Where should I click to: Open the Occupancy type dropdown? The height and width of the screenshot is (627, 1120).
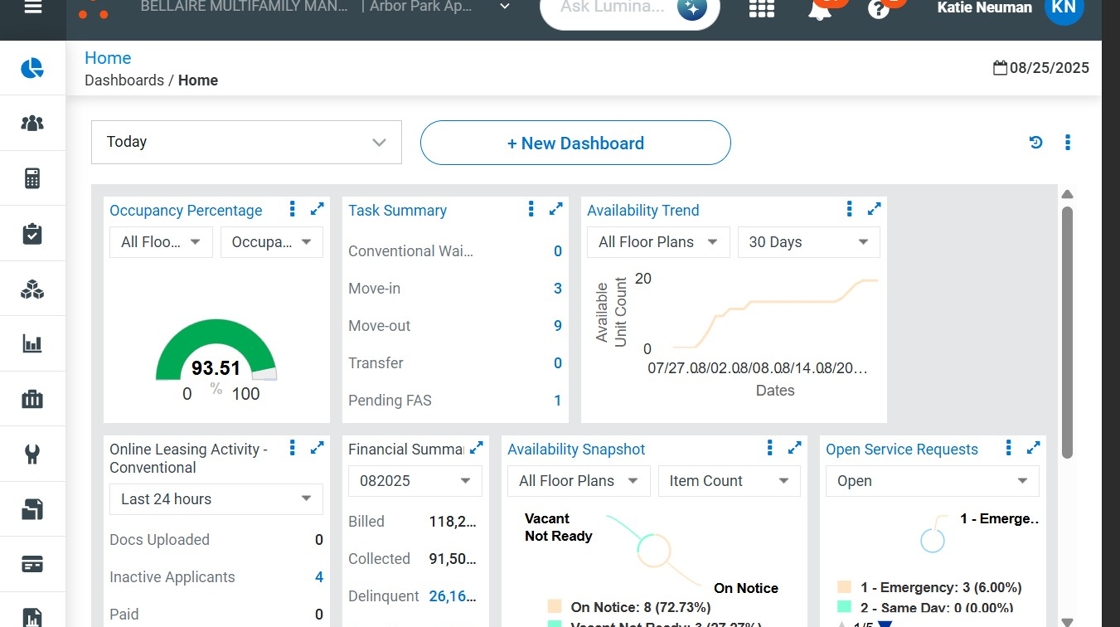point(271,242)
